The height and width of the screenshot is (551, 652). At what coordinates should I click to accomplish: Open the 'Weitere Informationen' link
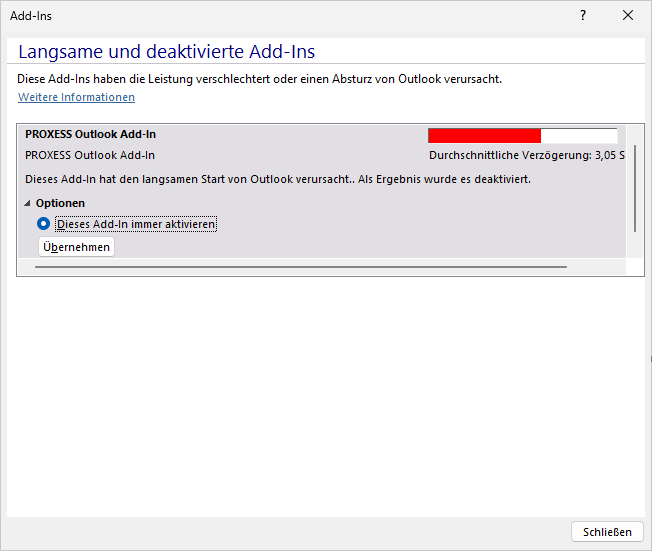point(76,97)
